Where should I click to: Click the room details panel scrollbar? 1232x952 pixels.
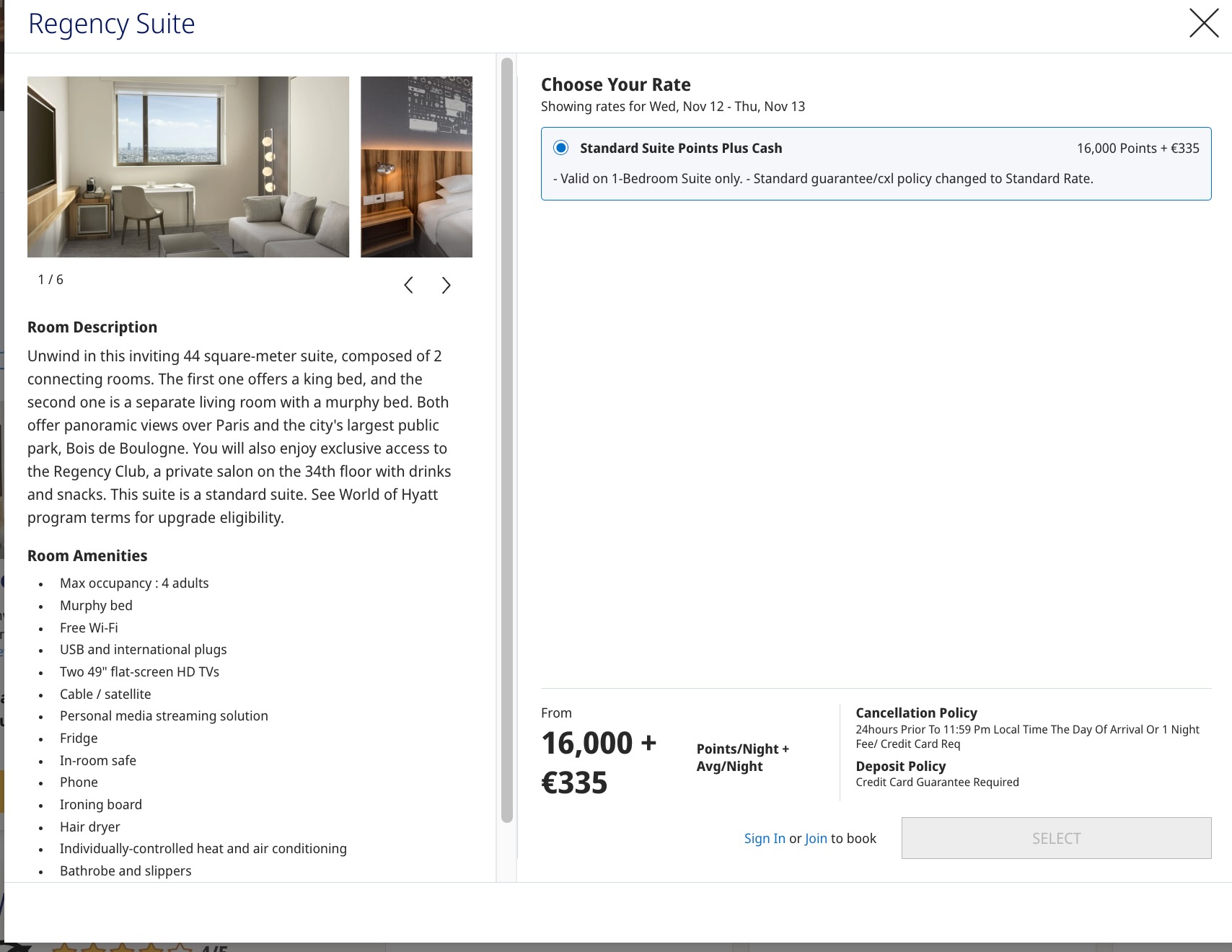click(506, 440)
